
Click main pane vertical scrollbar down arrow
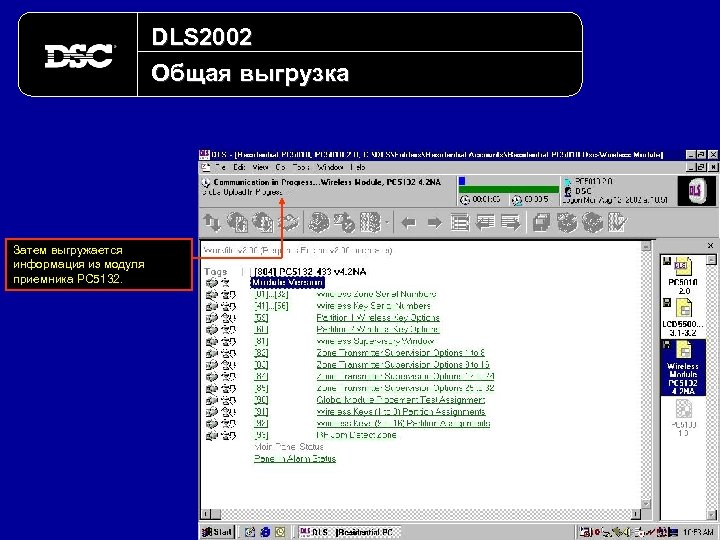click(x=646, y=504)
